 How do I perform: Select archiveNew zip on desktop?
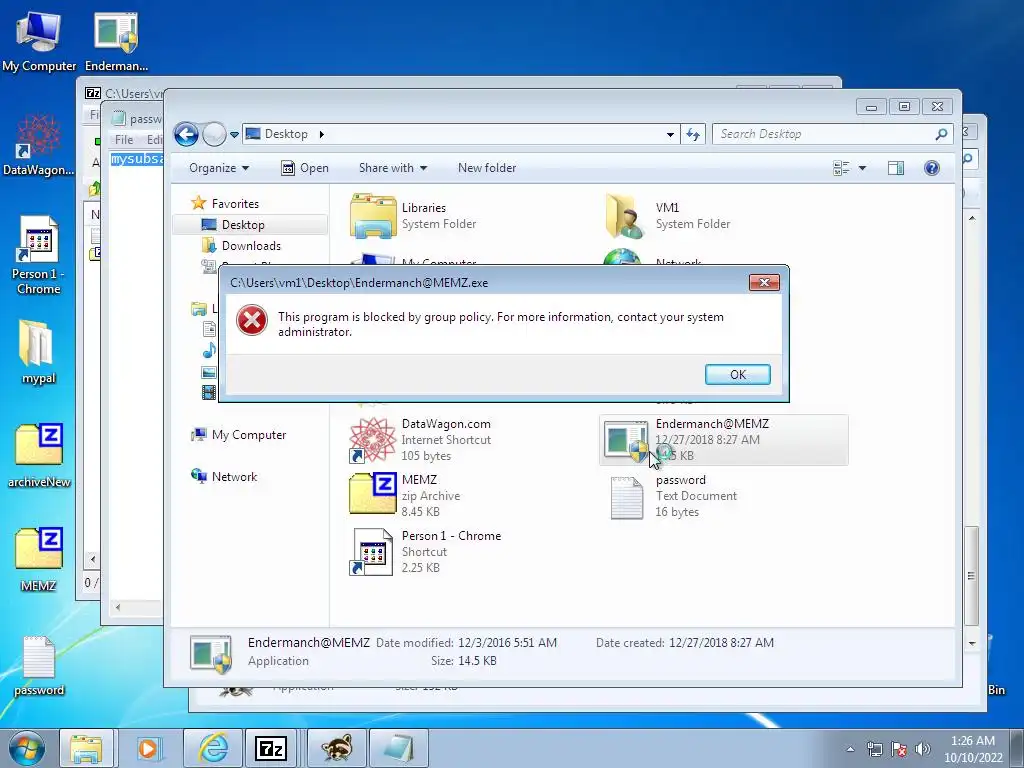point(39,456)
